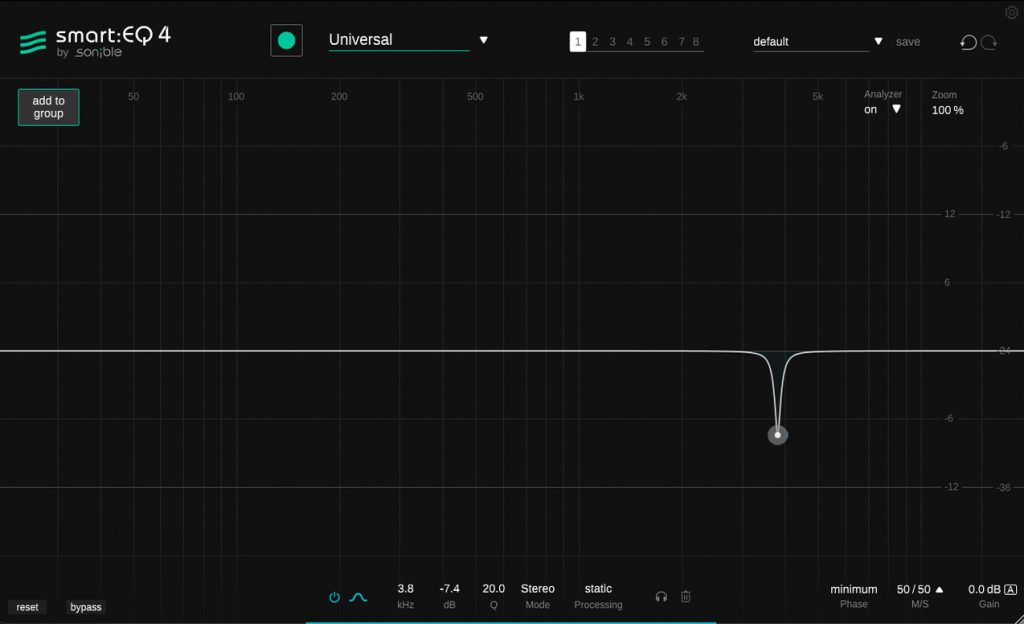
Task: Open the filter shape curve icon
Action: (x=358, y=595)
